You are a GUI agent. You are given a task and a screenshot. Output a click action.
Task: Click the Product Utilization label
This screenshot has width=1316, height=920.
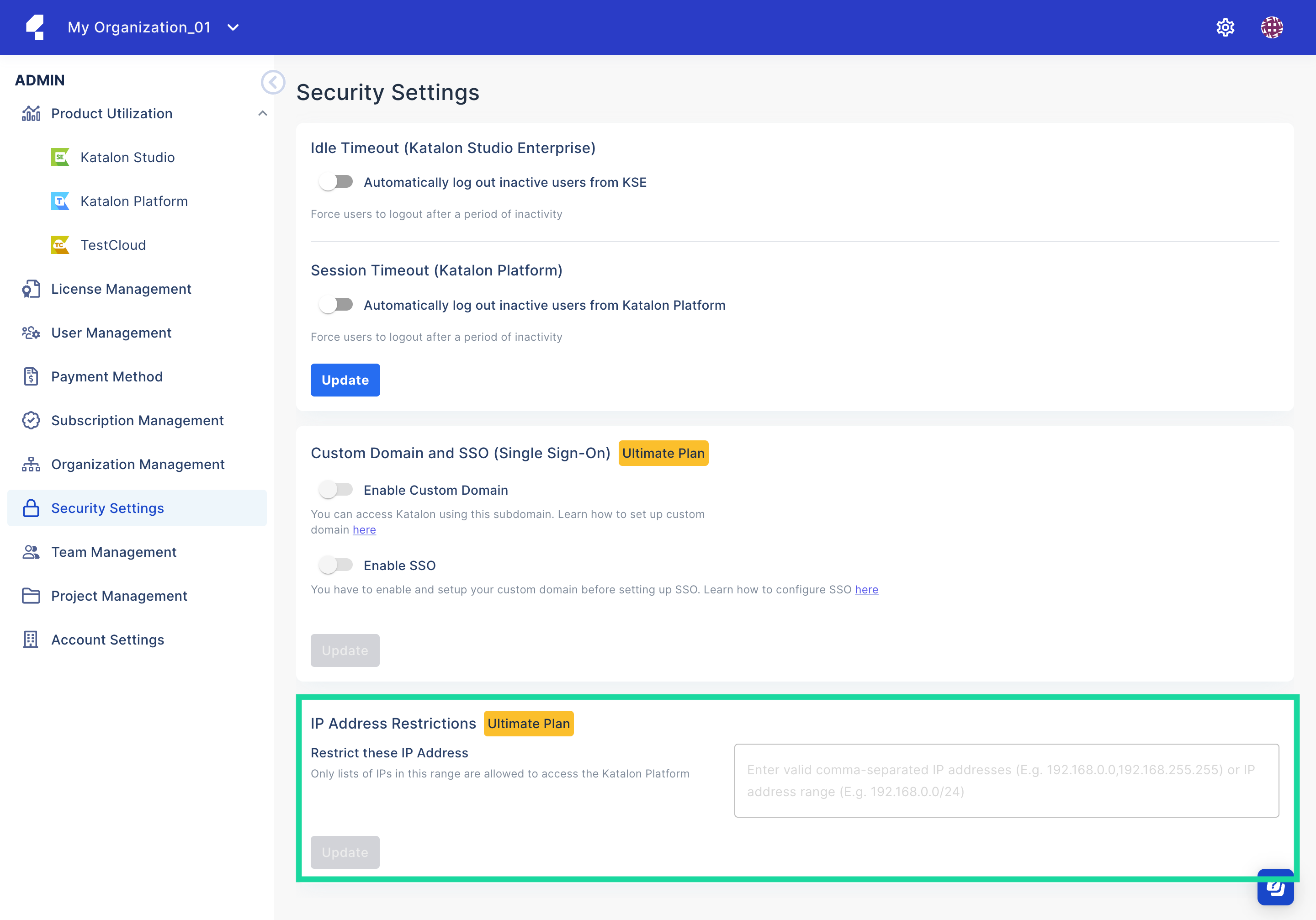pos(112,113)
